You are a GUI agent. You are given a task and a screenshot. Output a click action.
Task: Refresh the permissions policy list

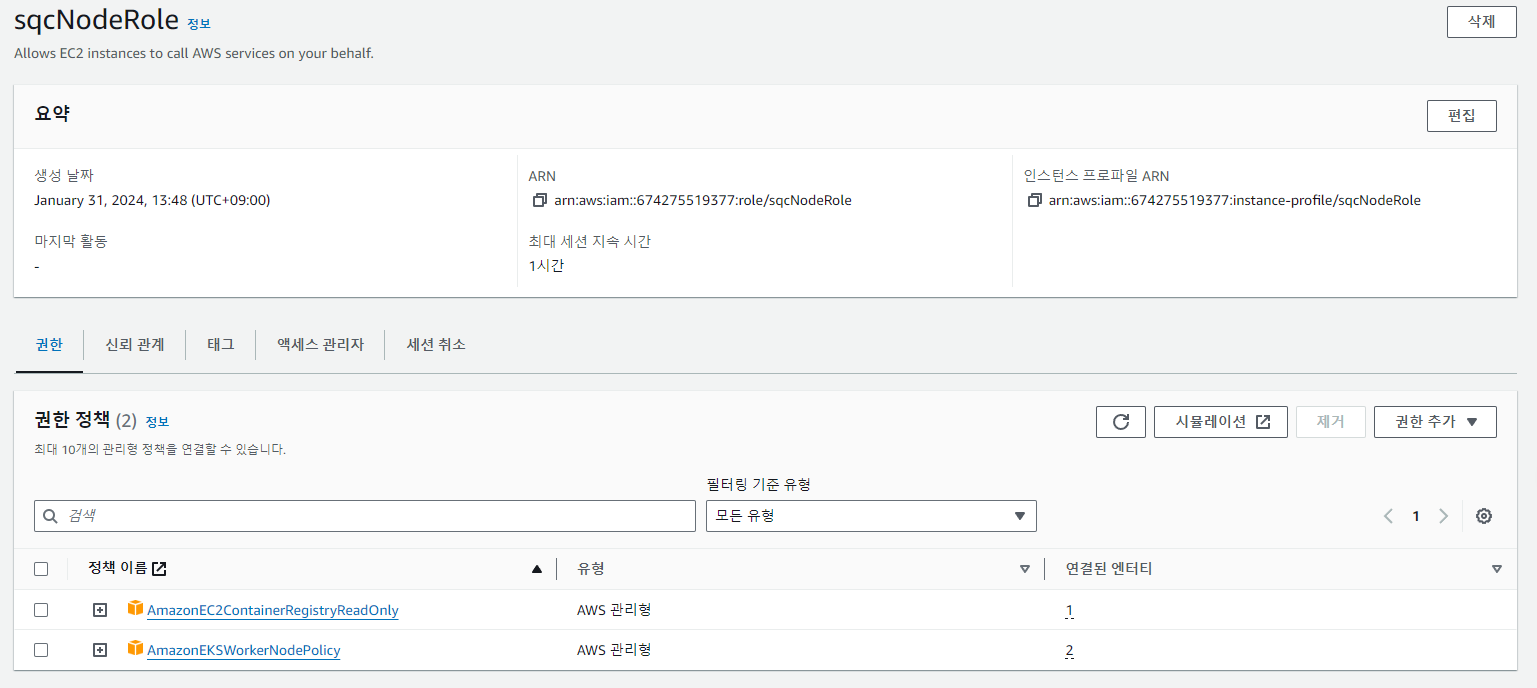pos(1121,422)
